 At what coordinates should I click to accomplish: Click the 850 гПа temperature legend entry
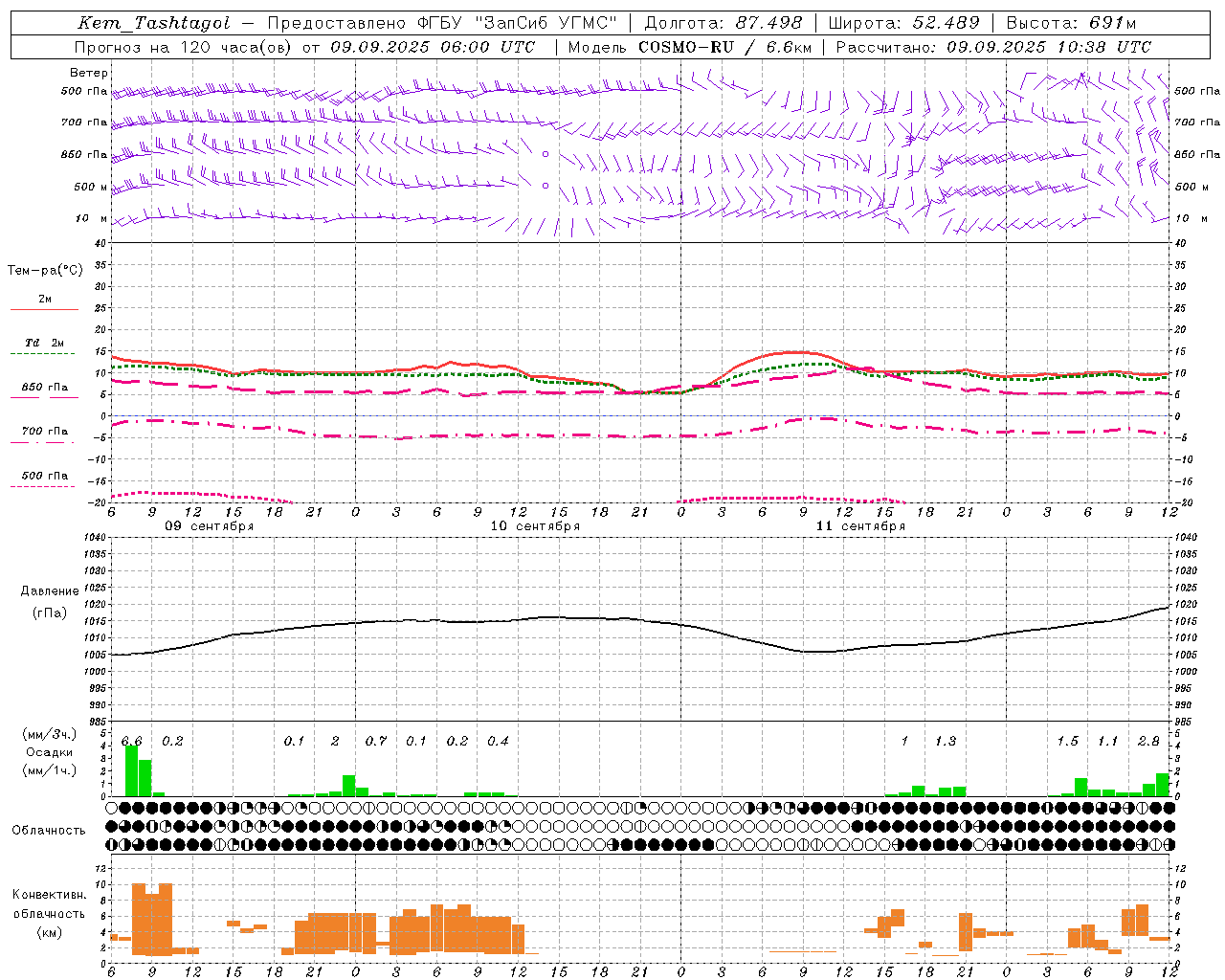45,387
